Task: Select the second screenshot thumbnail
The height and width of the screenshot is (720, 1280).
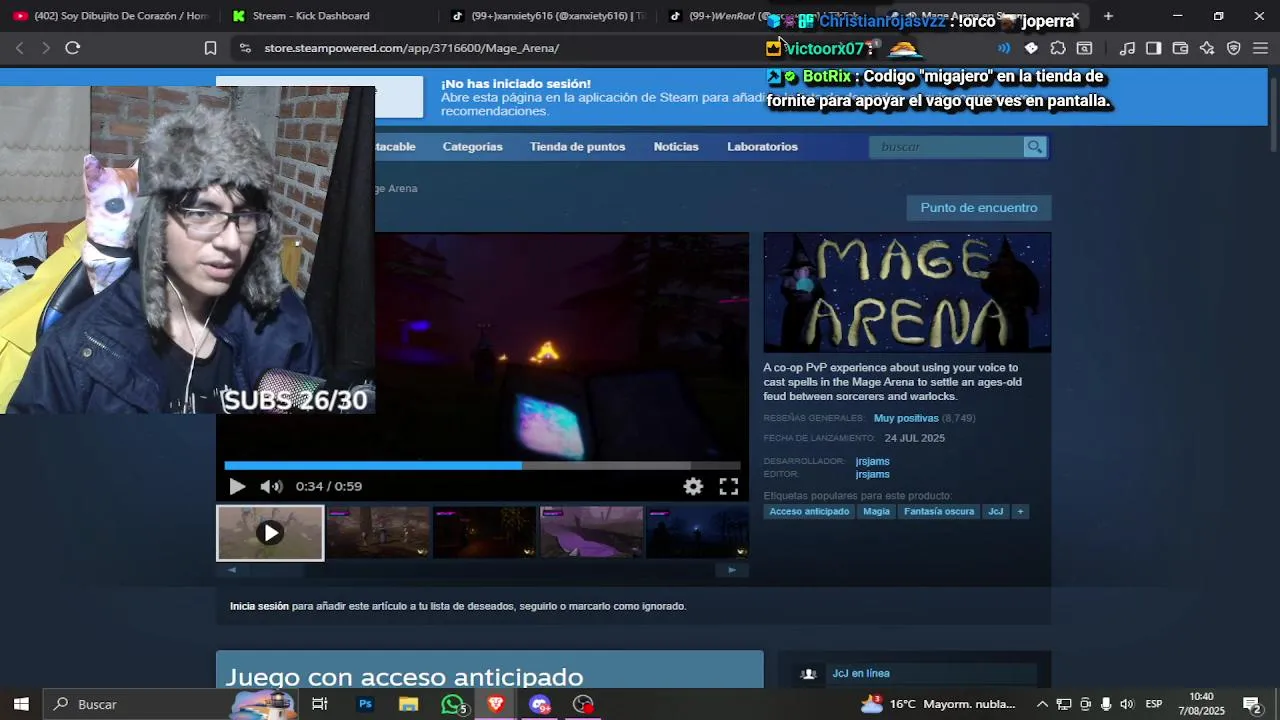Action: [378, 532]
